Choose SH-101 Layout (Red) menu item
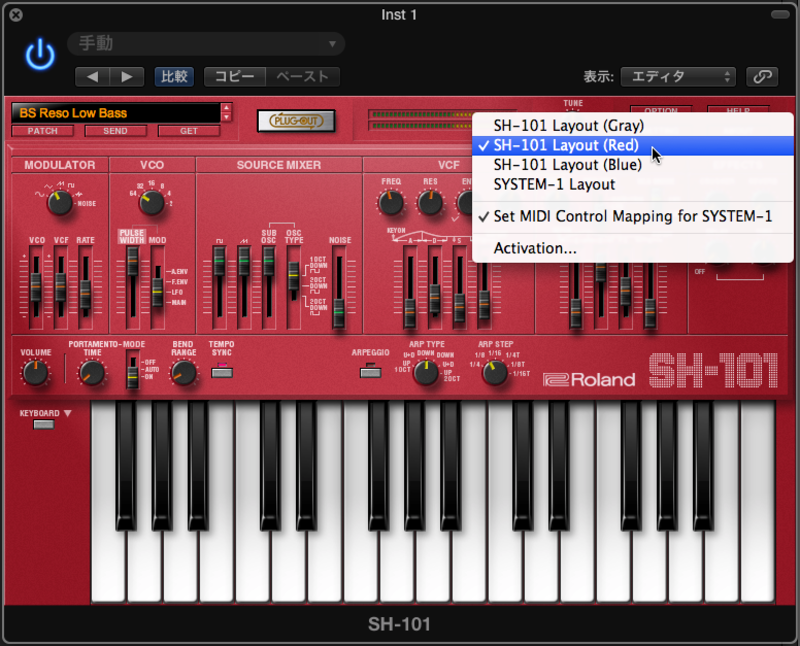This screenshot has height=646, width=800. click(x=633, y=145)
